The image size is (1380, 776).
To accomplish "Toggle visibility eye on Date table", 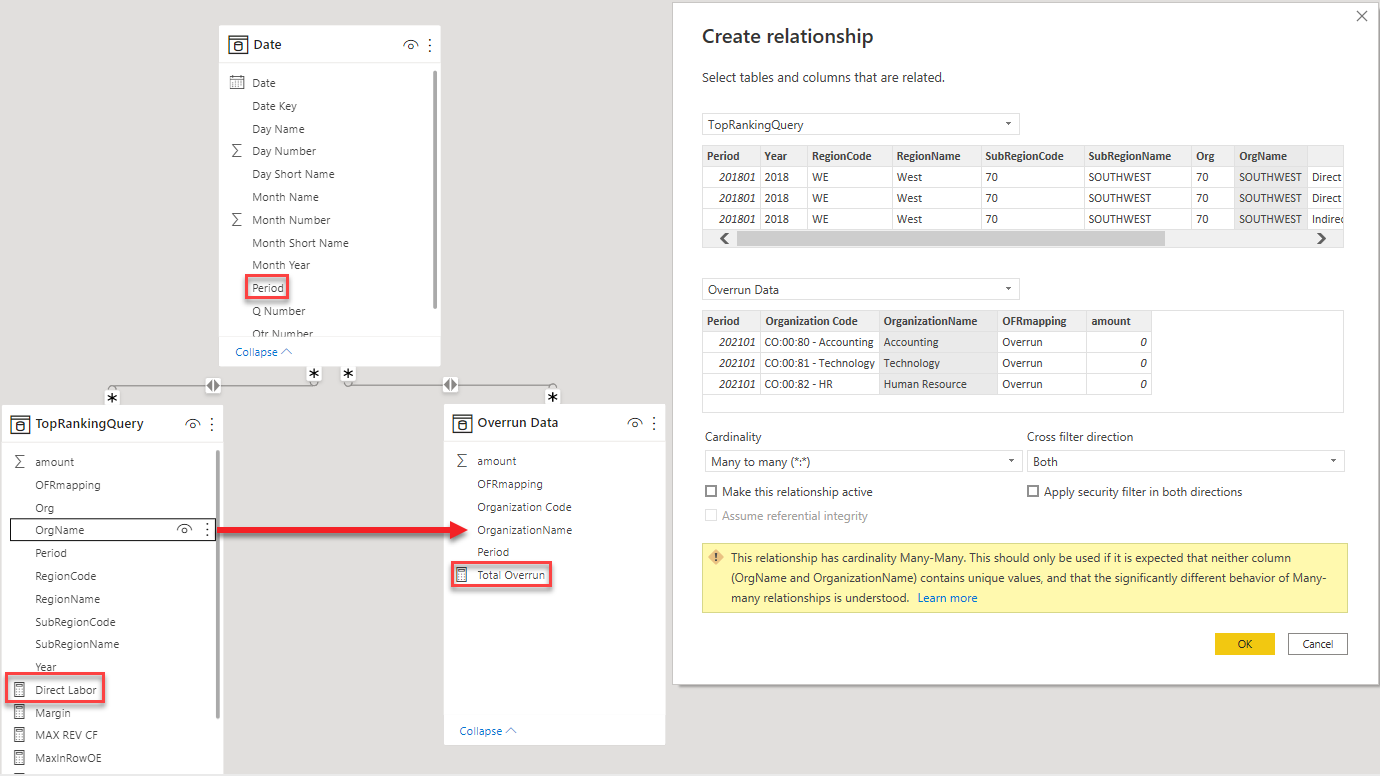I will click(x=410, y=45).
